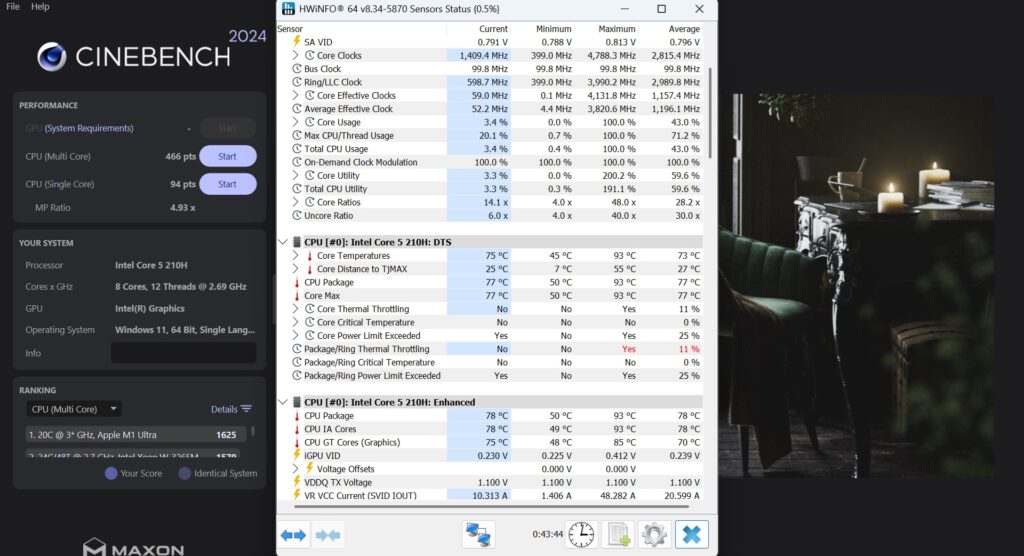Collapse the CPU [#0] Enhanced sensor group
The width and height of the screenshot is (1024, 556).
click(x=283, y=402)
